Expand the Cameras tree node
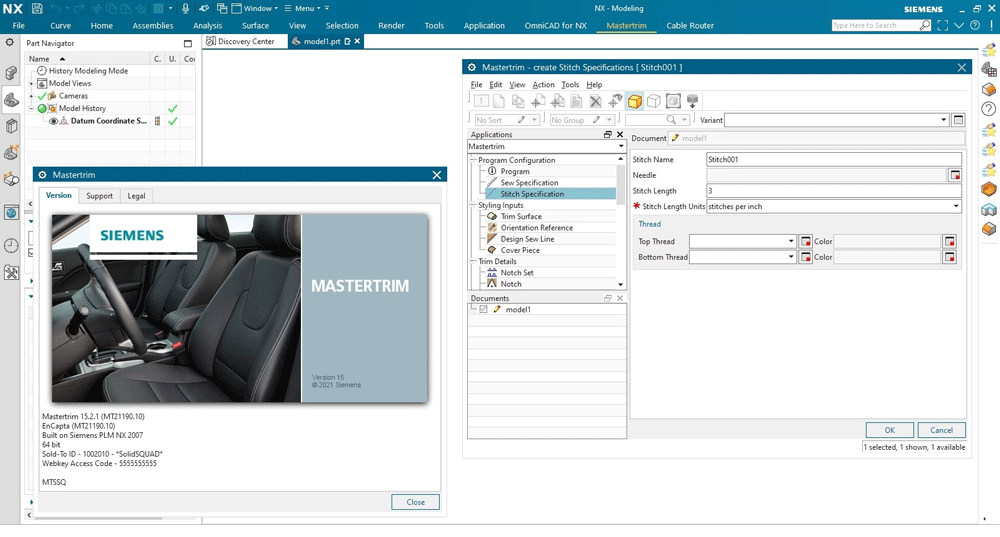1000x537 pixels. pos(31,96)
